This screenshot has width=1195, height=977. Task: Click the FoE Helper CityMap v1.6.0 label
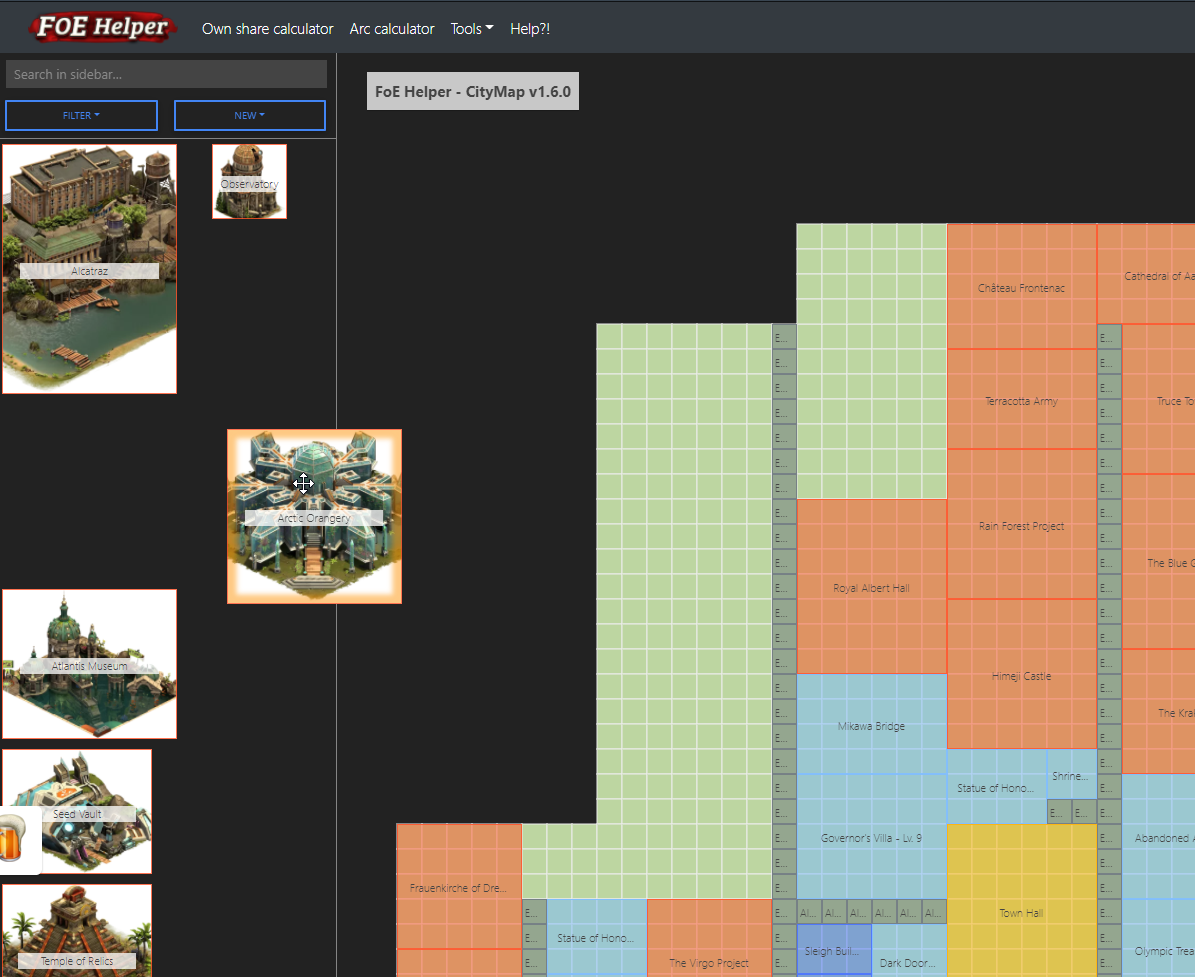tap(473, 91)
